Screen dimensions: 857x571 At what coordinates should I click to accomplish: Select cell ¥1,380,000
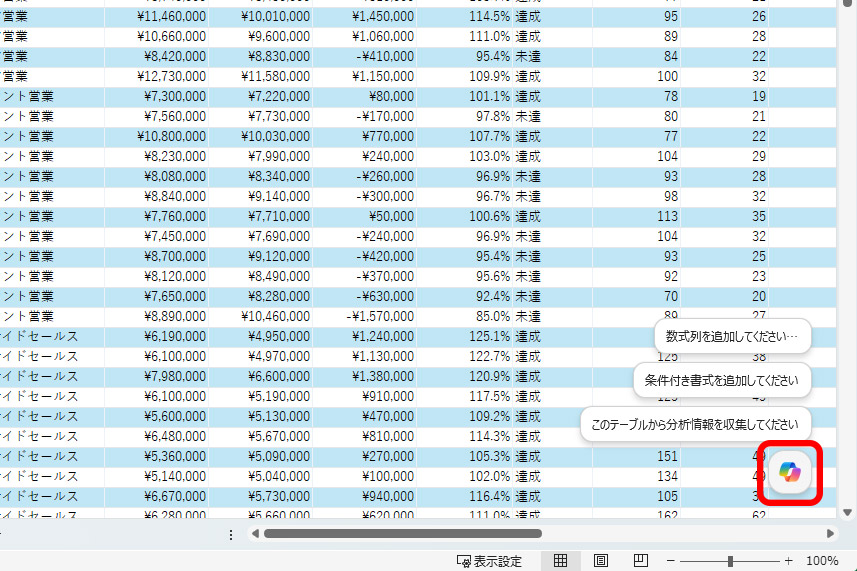pyautogui.click(x=365, y=376)
